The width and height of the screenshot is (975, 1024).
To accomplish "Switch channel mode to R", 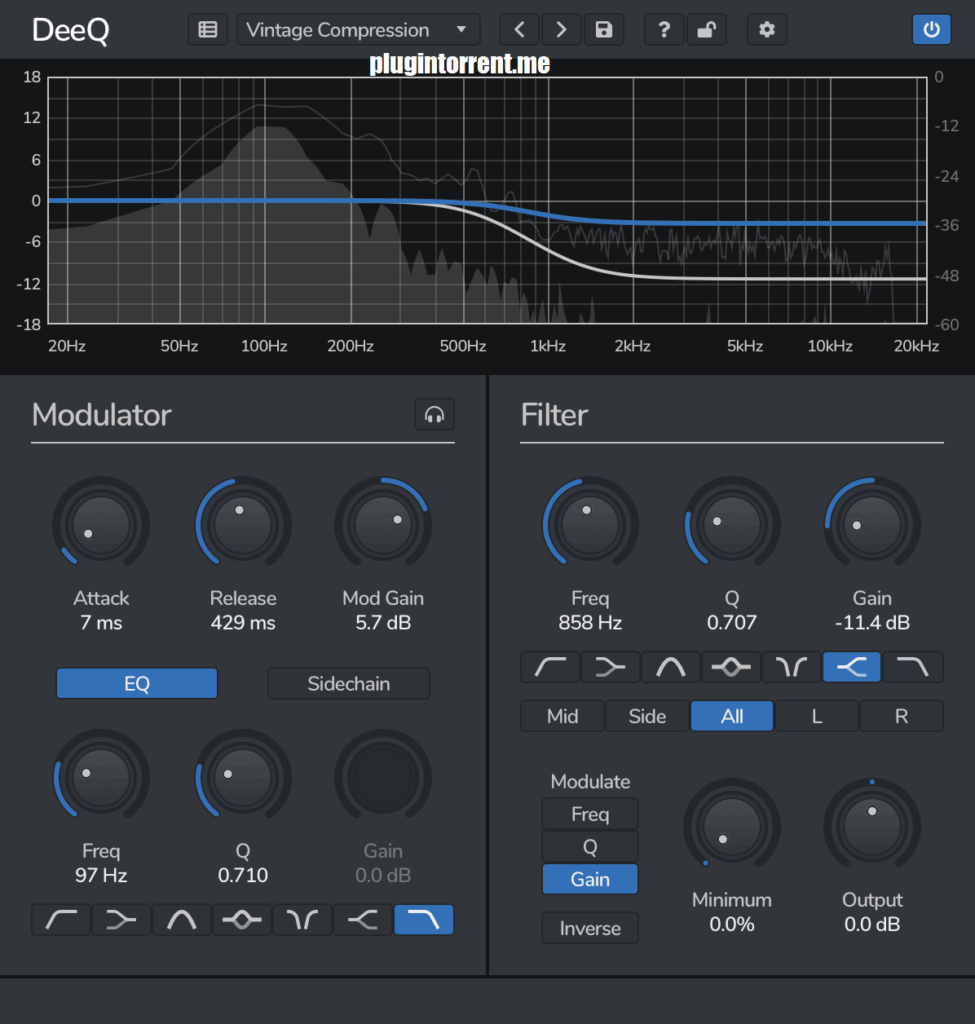I will click(x=901, y=716).
